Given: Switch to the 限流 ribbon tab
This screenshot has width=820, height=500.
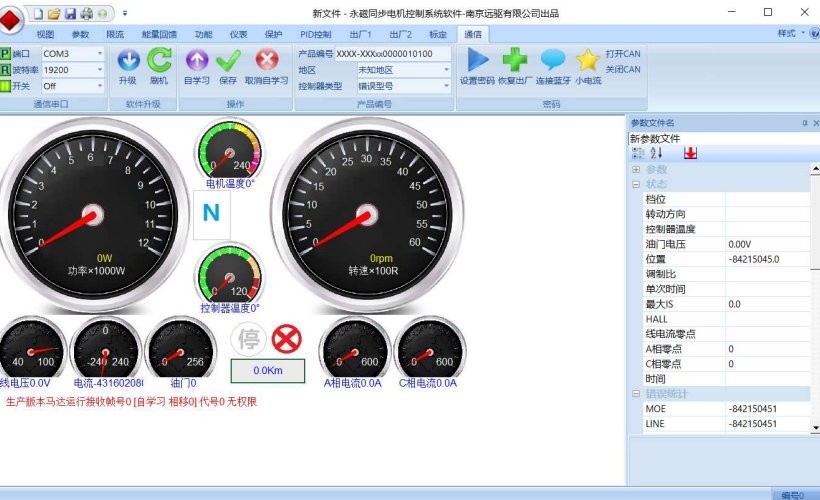Looking at the screenshot, I should click(x=115, y=35).
